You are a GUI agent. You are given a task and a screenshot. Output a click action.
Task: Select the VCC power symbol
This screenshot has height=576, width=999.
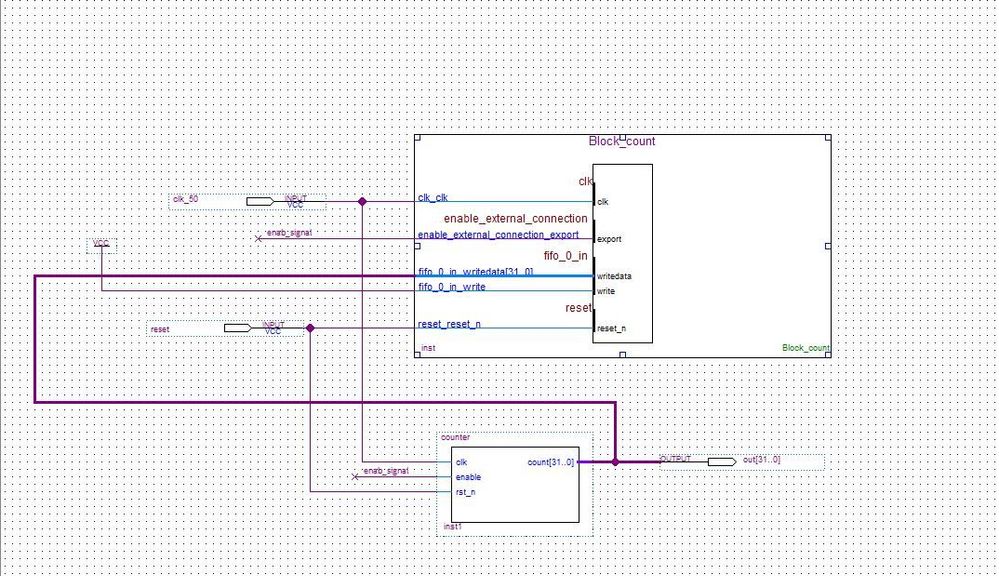(101, 244)
